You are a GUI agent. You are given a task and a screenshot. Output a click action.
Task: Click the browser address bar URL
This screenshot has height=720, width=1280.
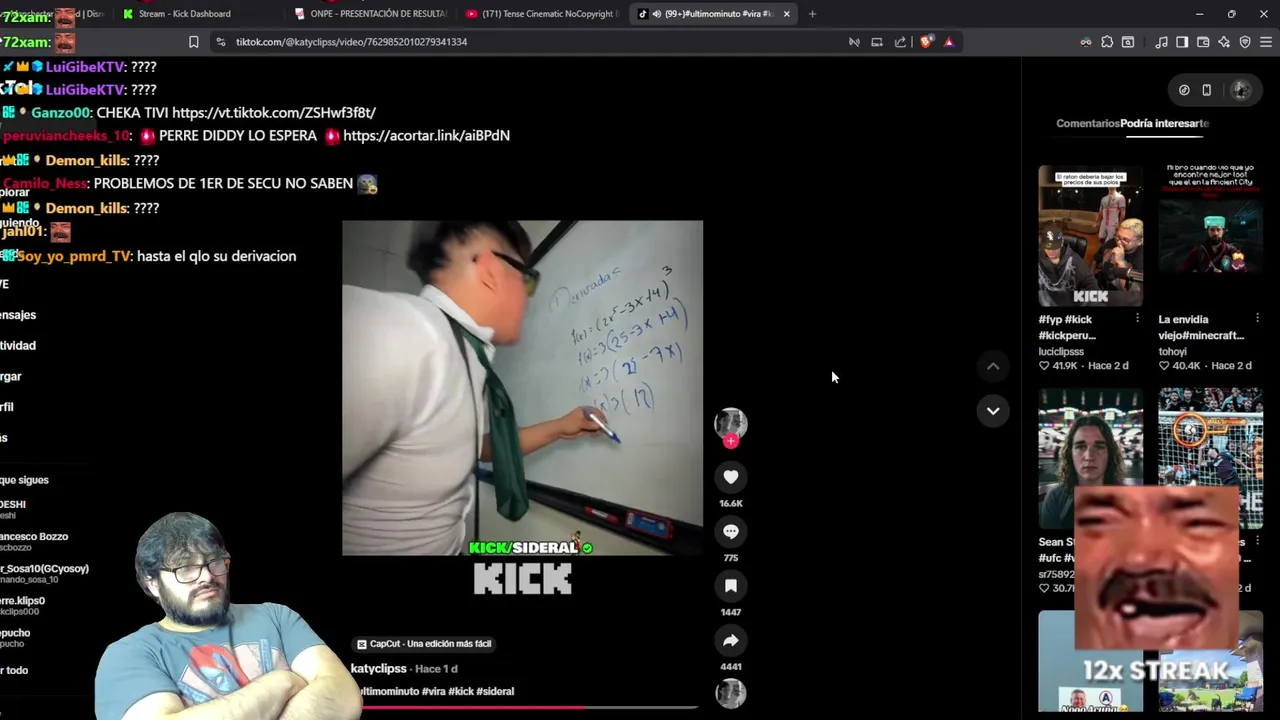tap(351, 42)
